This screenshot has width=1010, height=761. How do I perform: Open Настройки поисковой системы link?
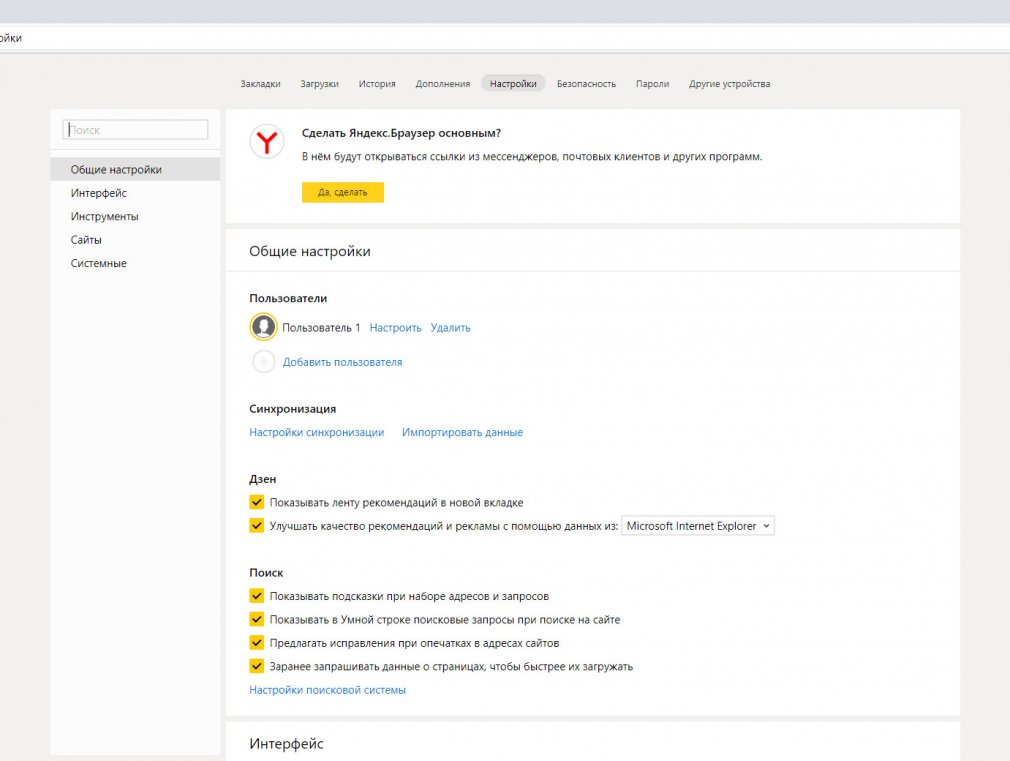[327, 689]
